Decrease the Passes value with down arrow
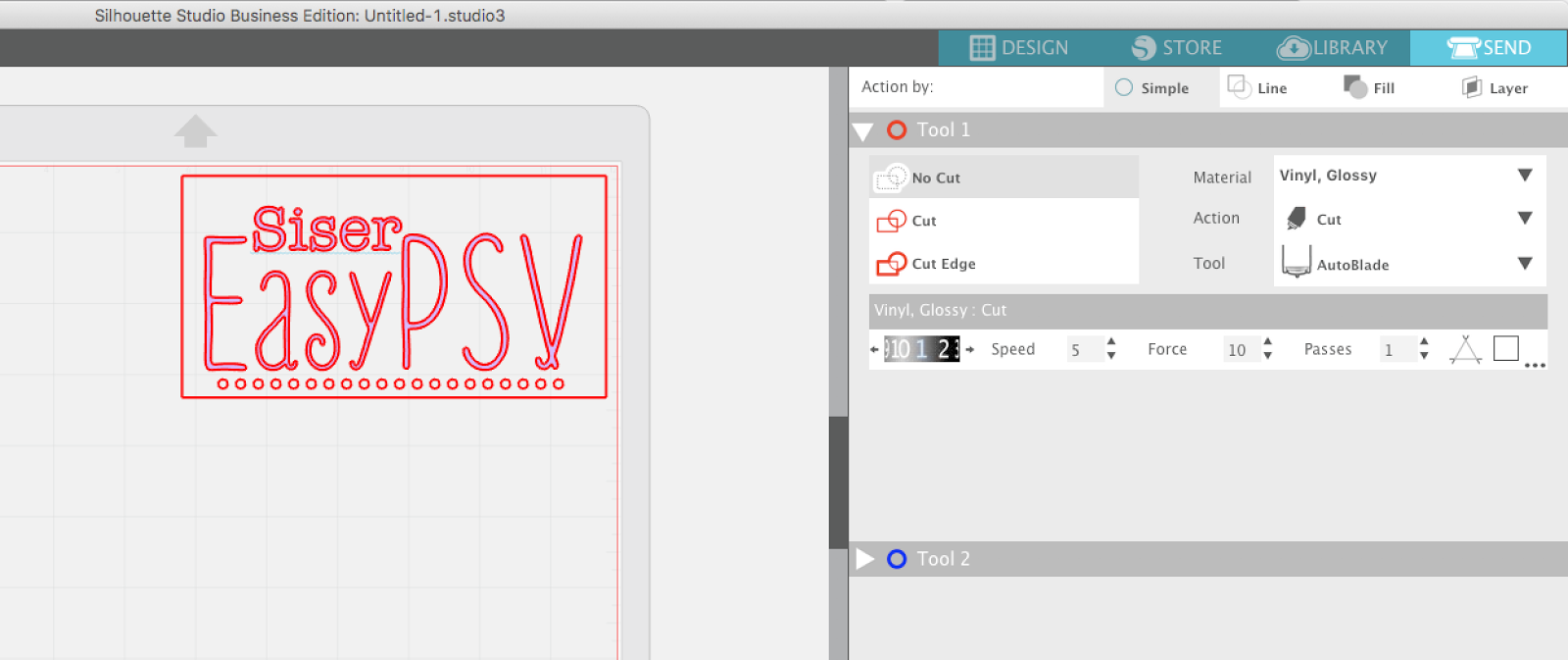 click(1424, 356)
